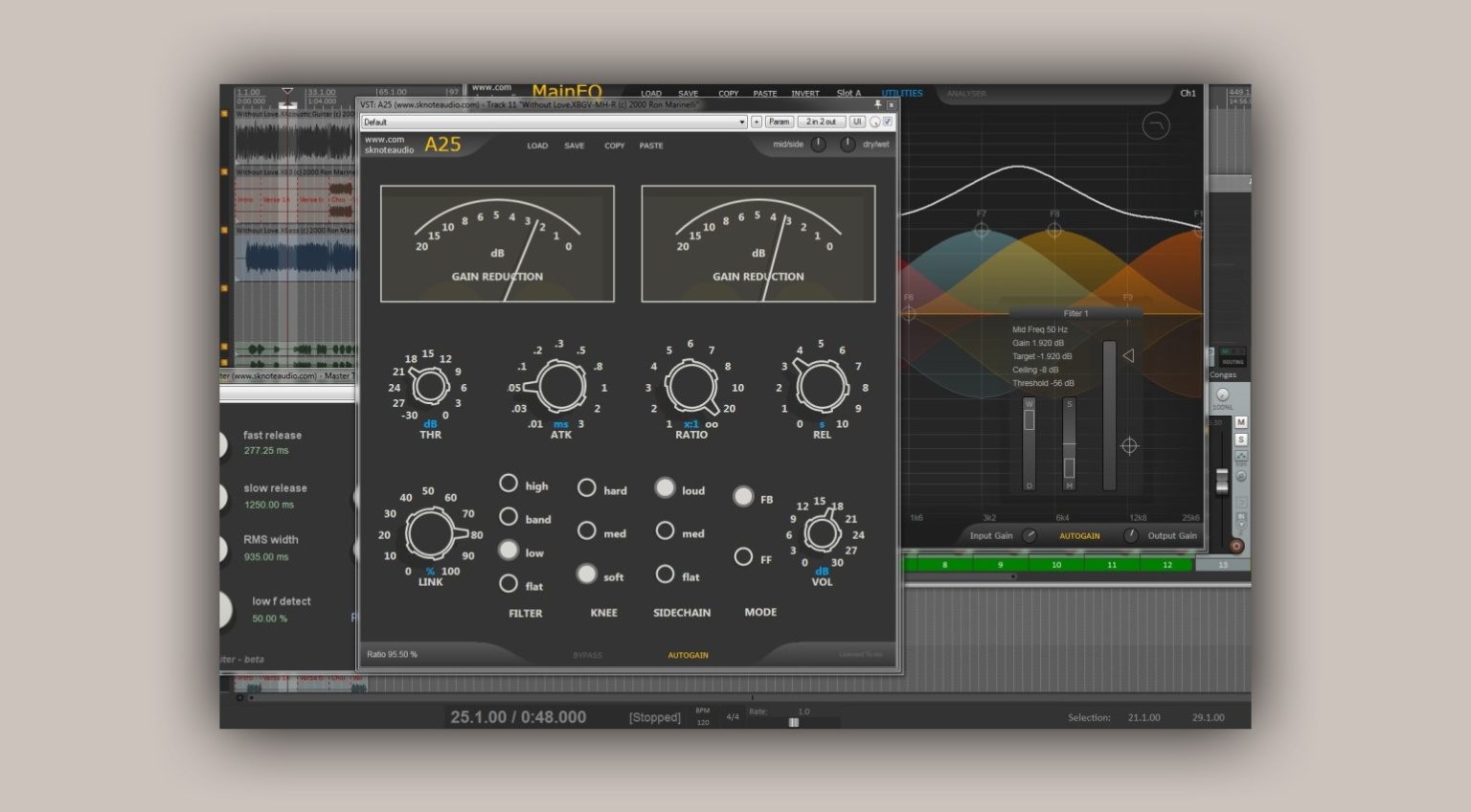The height and width of the screenshot is (812, 1471).
Task: Adjust the Input Gain knob in MainEQ
Action: pyautogui.click(x=1030, y=536)
